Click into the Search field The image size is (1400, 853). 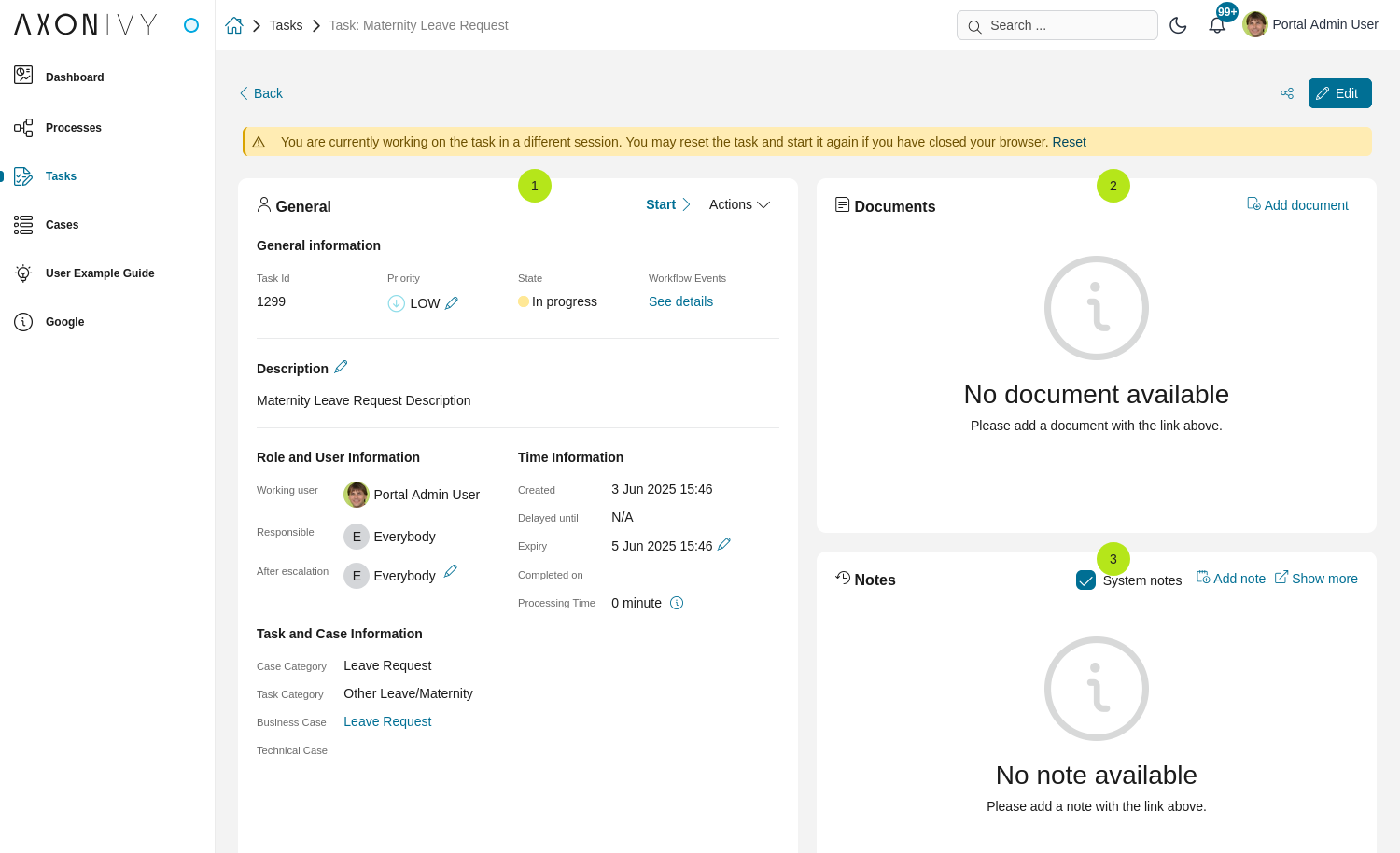[1057, 25]
